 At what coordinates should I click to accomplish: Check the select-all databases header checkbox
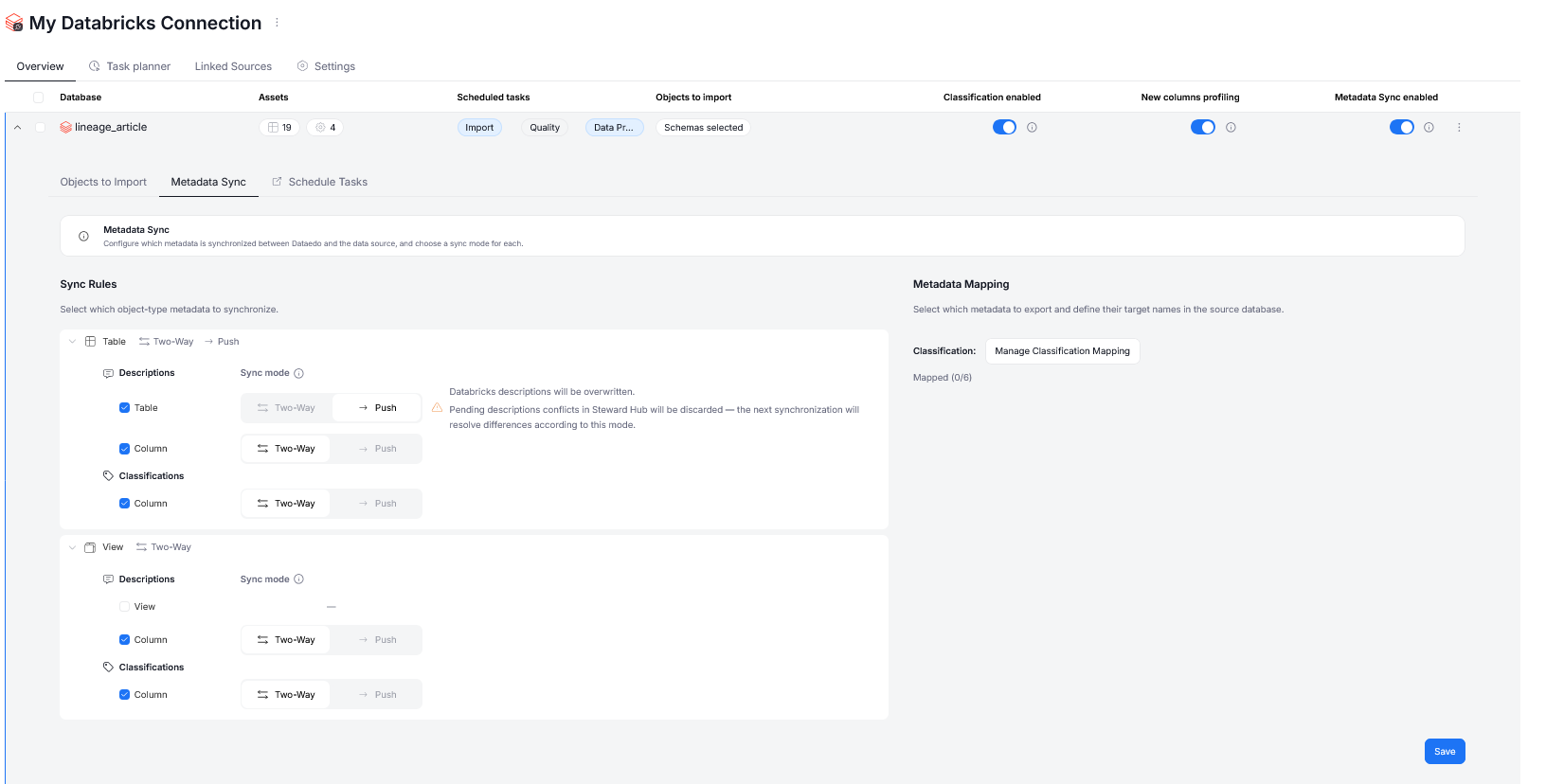click(x=38, y=98)
